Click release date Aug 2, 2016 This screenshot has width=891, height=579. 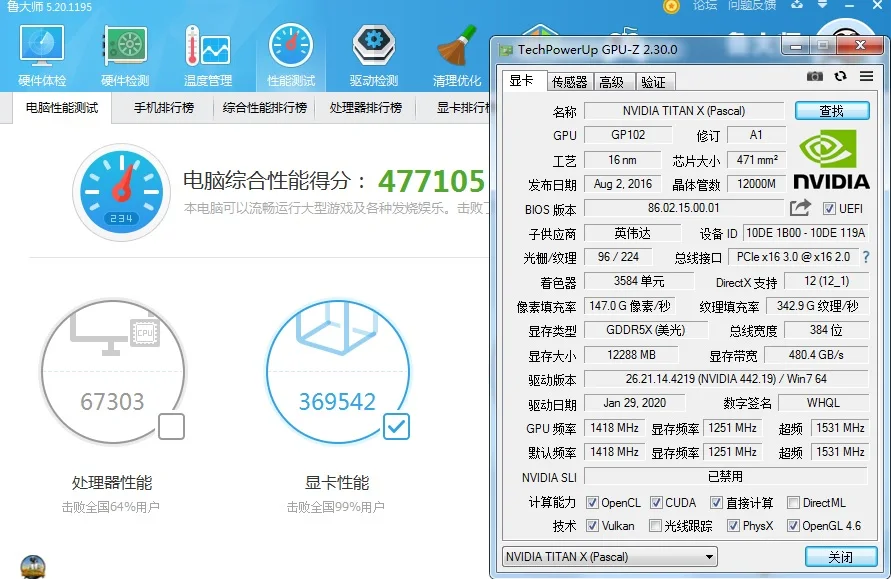pyautogui.click(x=623, y=184)
